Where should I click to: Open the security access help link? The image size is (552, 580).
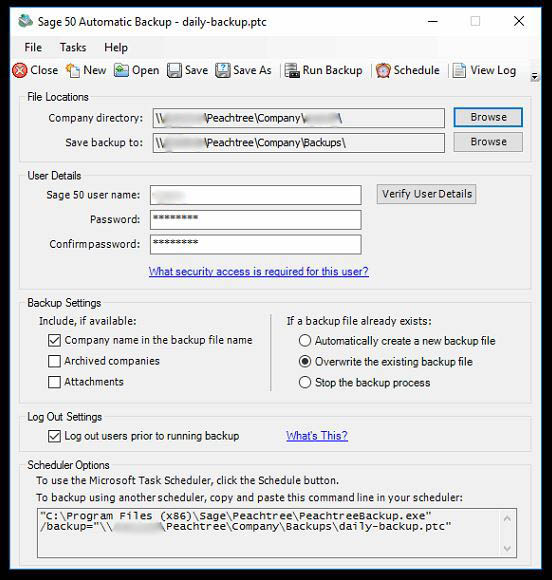(259, 272)
